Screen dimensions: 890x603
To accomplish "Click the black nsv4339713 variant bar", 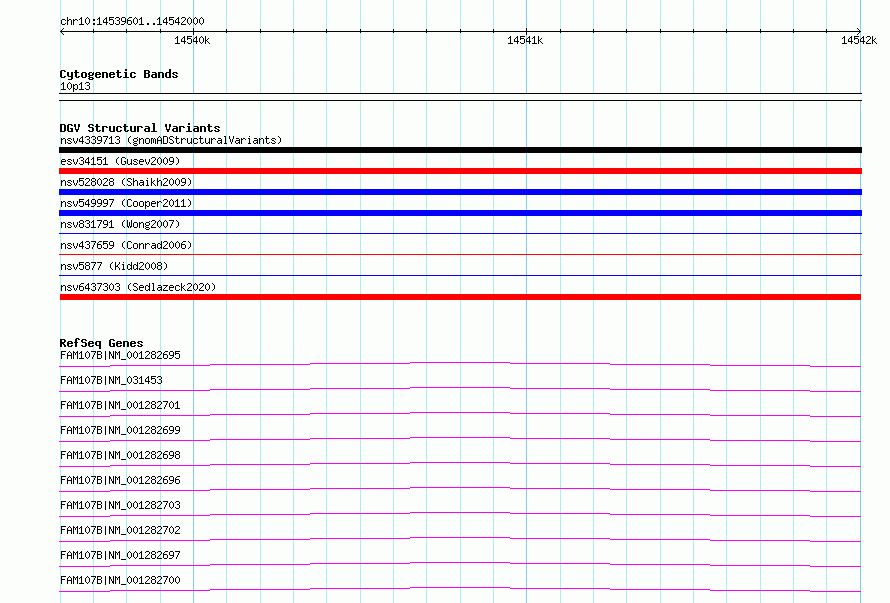I will (460, 150).
